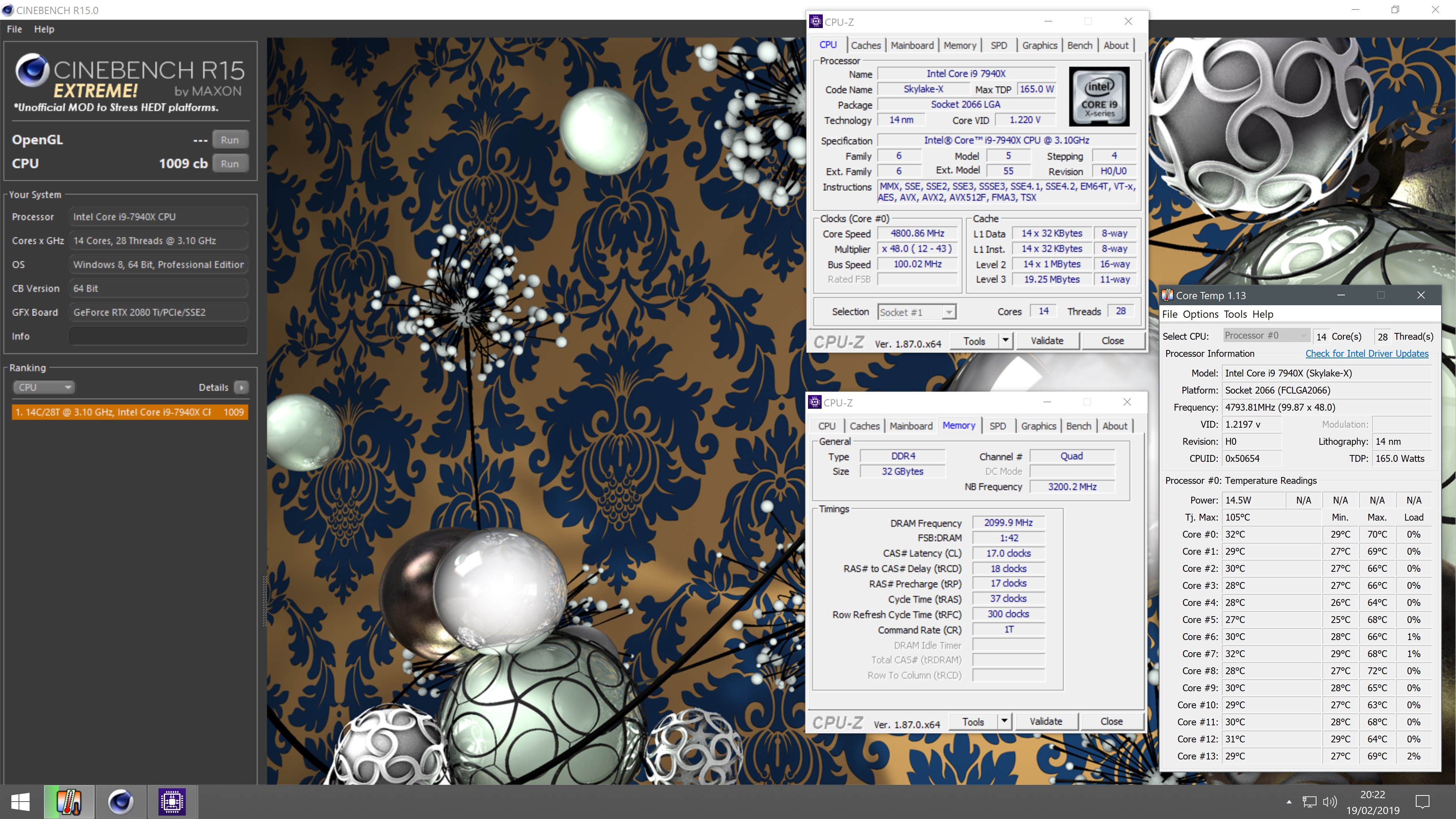Switch to CPU tab in lower CPU-Z

(x=826, y=426)
